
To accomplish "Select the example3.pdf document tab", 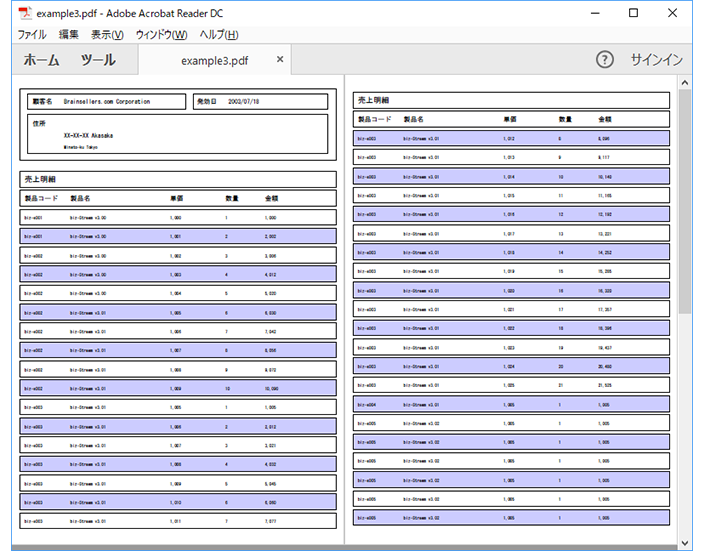I will (215, 60).
